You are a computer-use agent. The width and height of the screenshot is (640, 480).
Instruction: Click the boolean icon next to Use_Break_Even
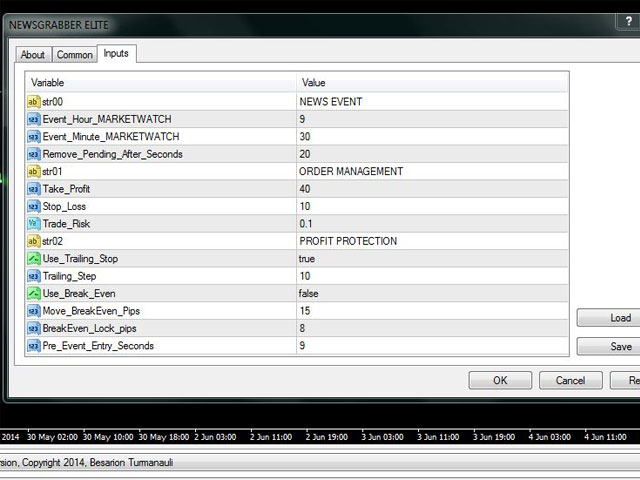pos(33,293)
